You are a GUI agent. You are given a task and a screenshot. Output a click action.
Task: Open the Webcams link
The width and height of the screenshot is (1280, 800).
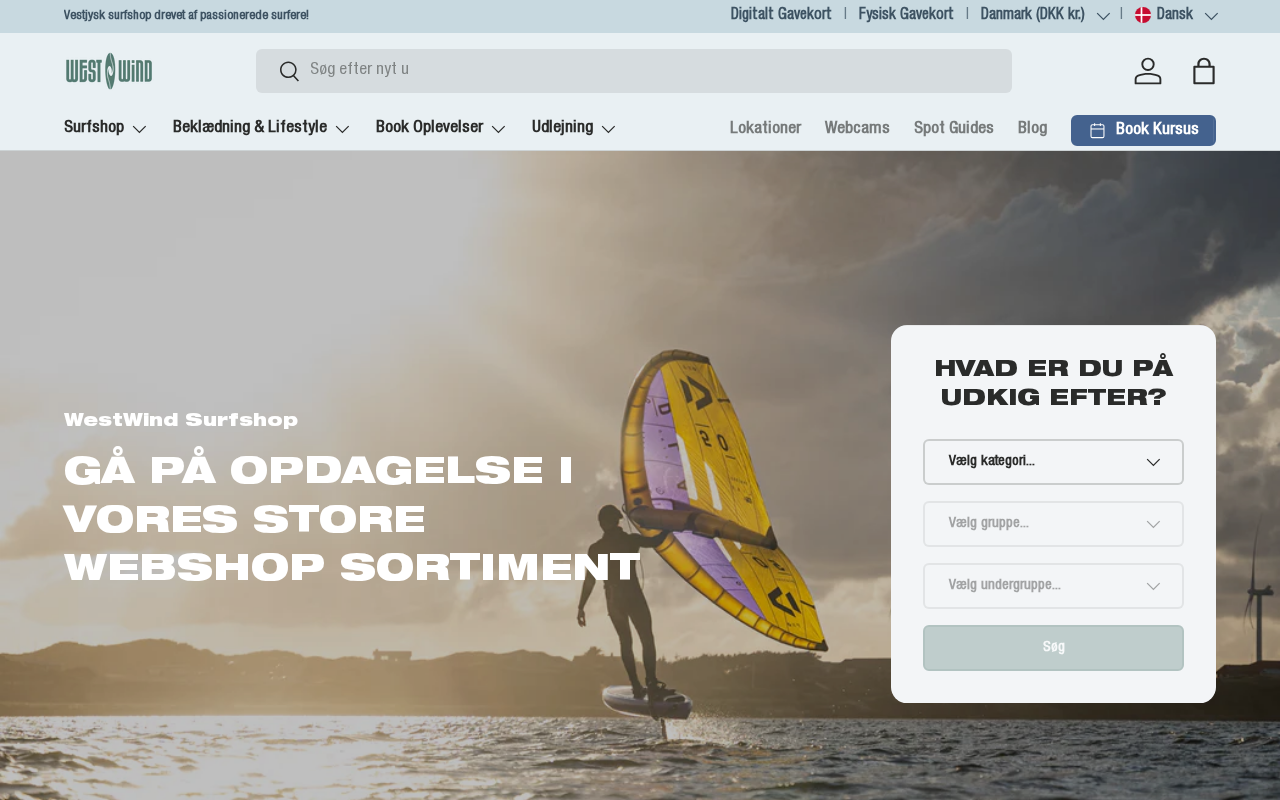coord(857,128)
